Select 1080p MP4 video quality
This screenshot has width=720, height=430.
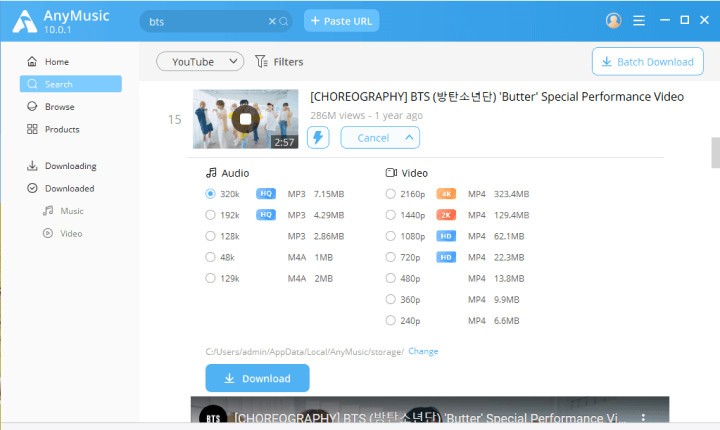point(390,236)
